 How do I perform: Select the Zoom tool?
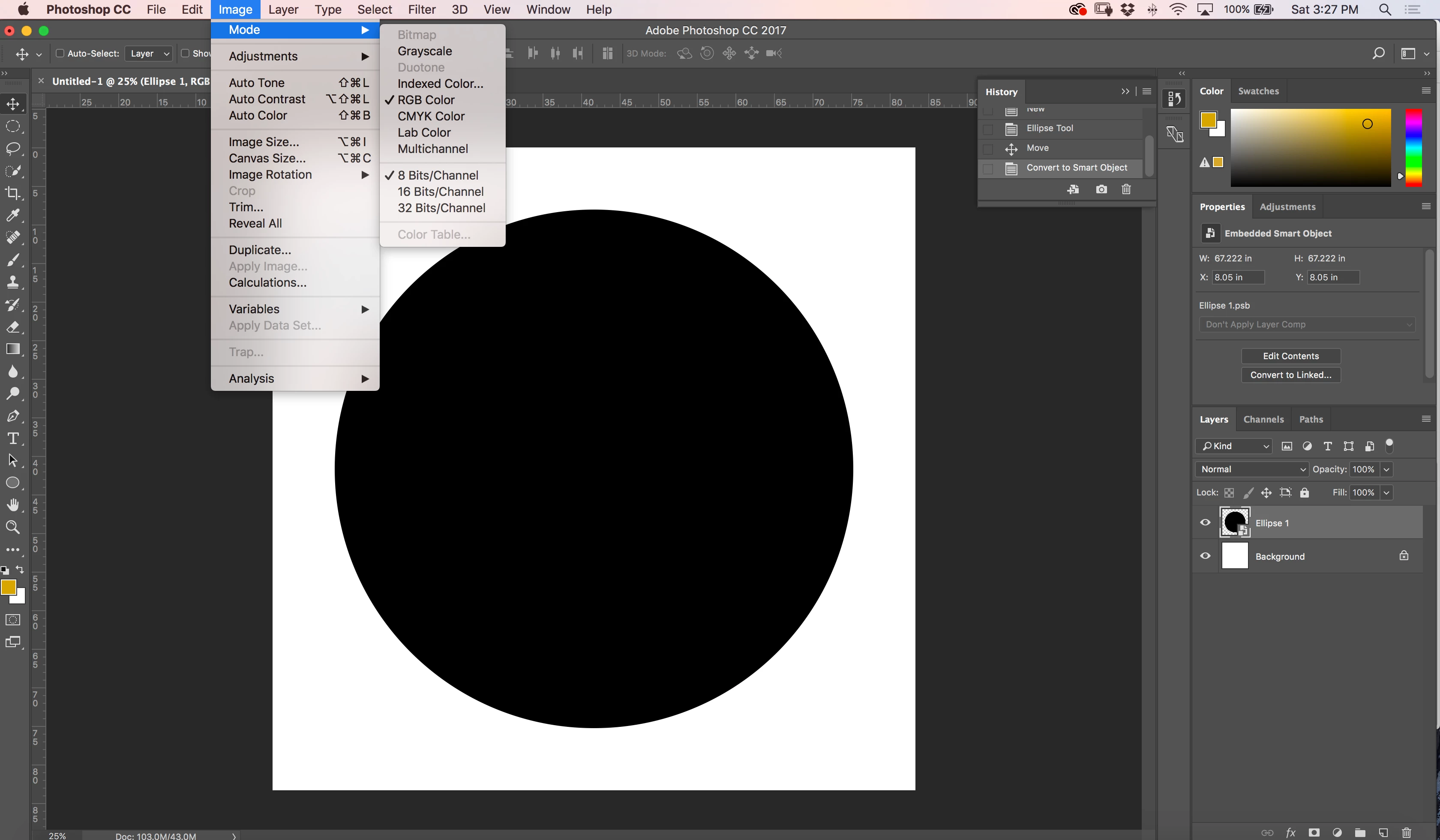tap(12, 527)
